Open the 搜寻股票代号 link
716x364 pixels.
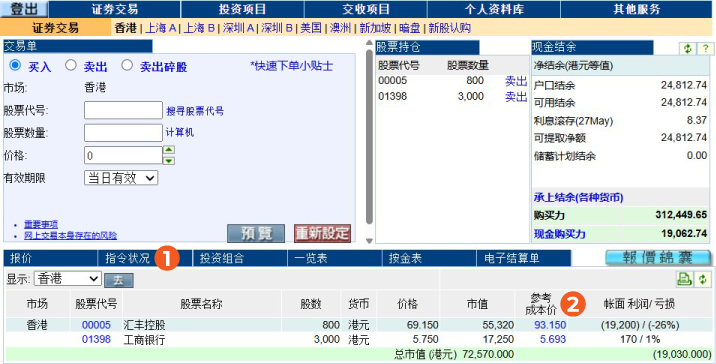tap(195, 111)
